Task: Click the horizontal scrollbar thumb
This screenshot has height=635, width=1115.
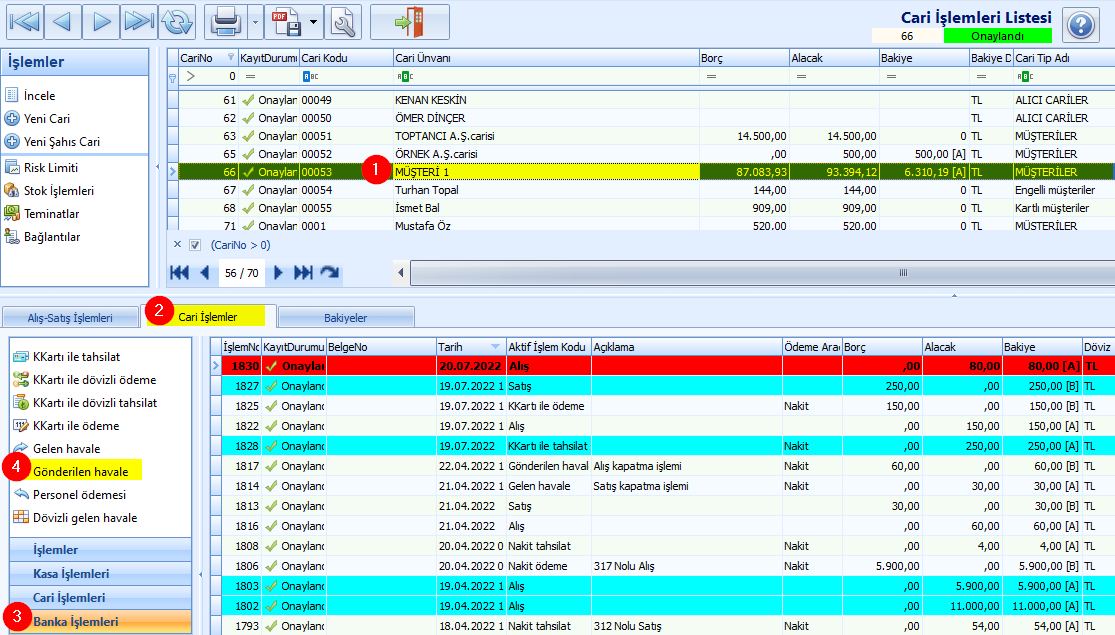Action: tap(764, 272)
